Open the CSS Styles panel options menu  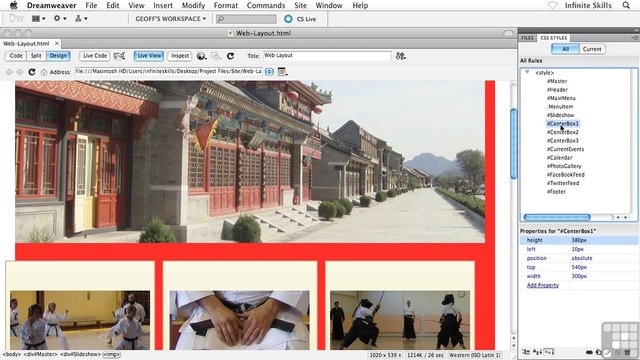634,38
